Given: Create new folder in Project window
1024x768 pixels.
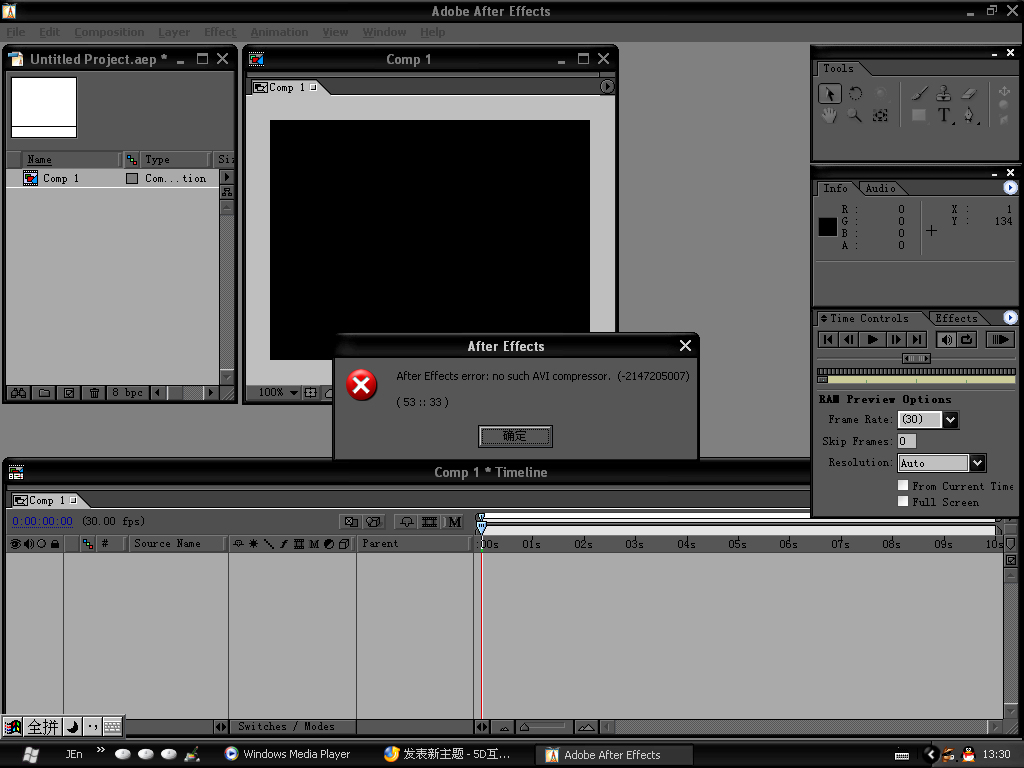Looking at the screenshot, I should (44, 392).
